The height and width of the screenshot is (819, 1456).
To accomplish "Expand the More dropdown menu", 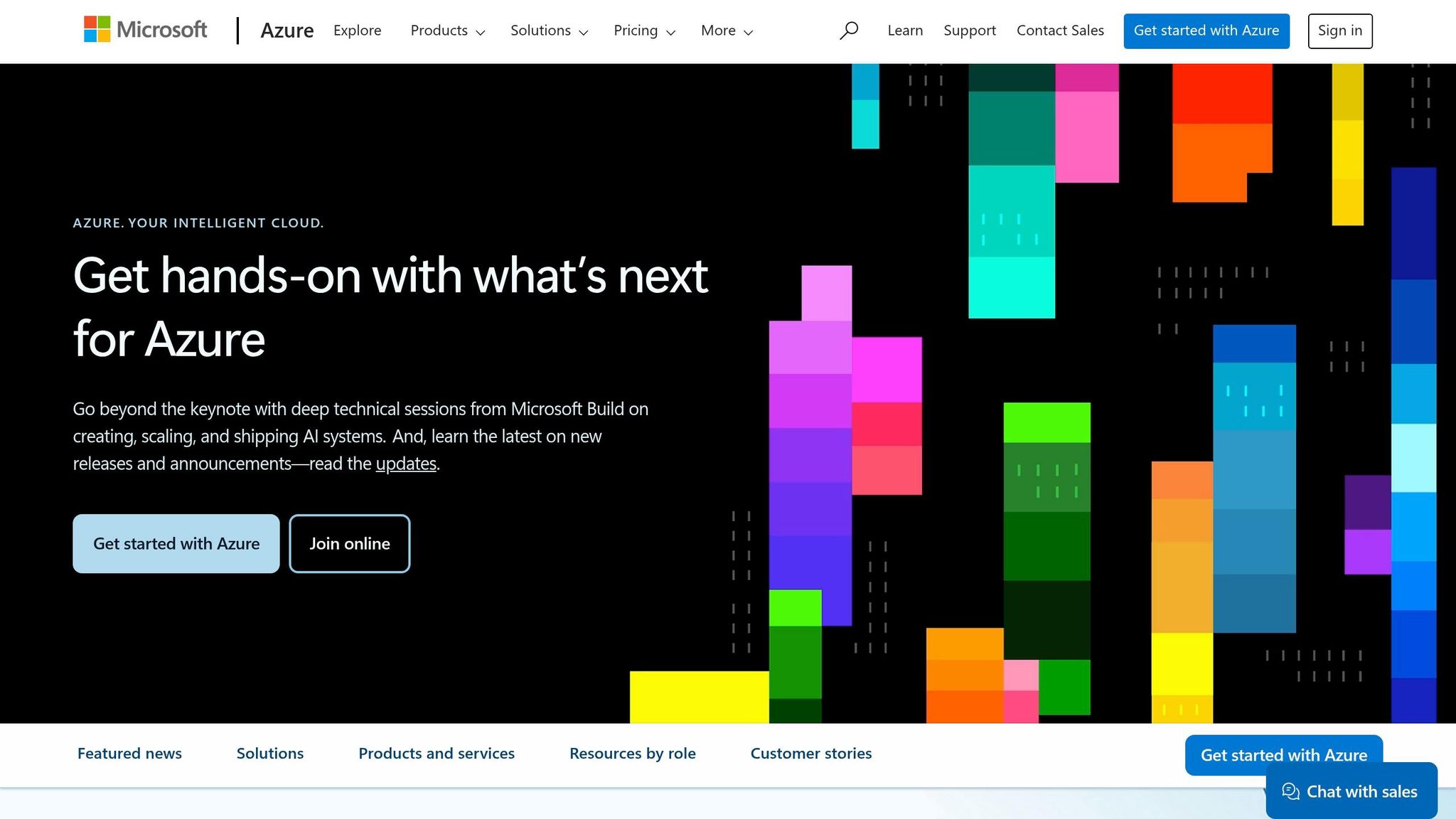I will 727,31.
